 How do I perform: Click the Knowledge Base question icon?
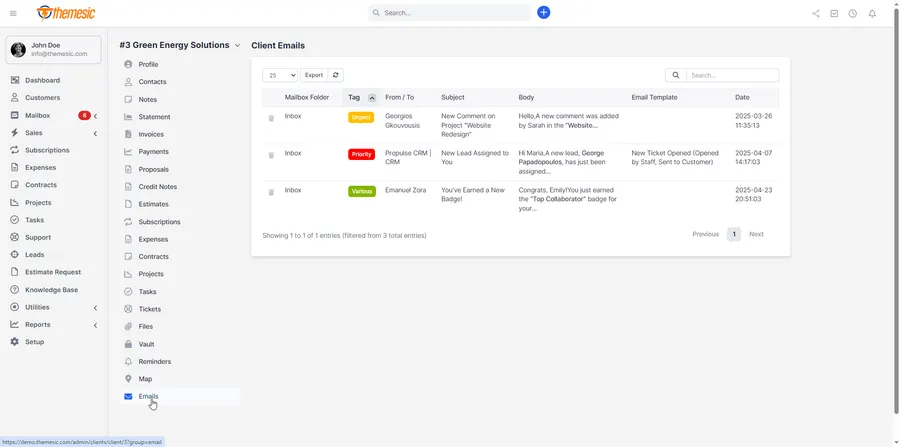(15, 290)
